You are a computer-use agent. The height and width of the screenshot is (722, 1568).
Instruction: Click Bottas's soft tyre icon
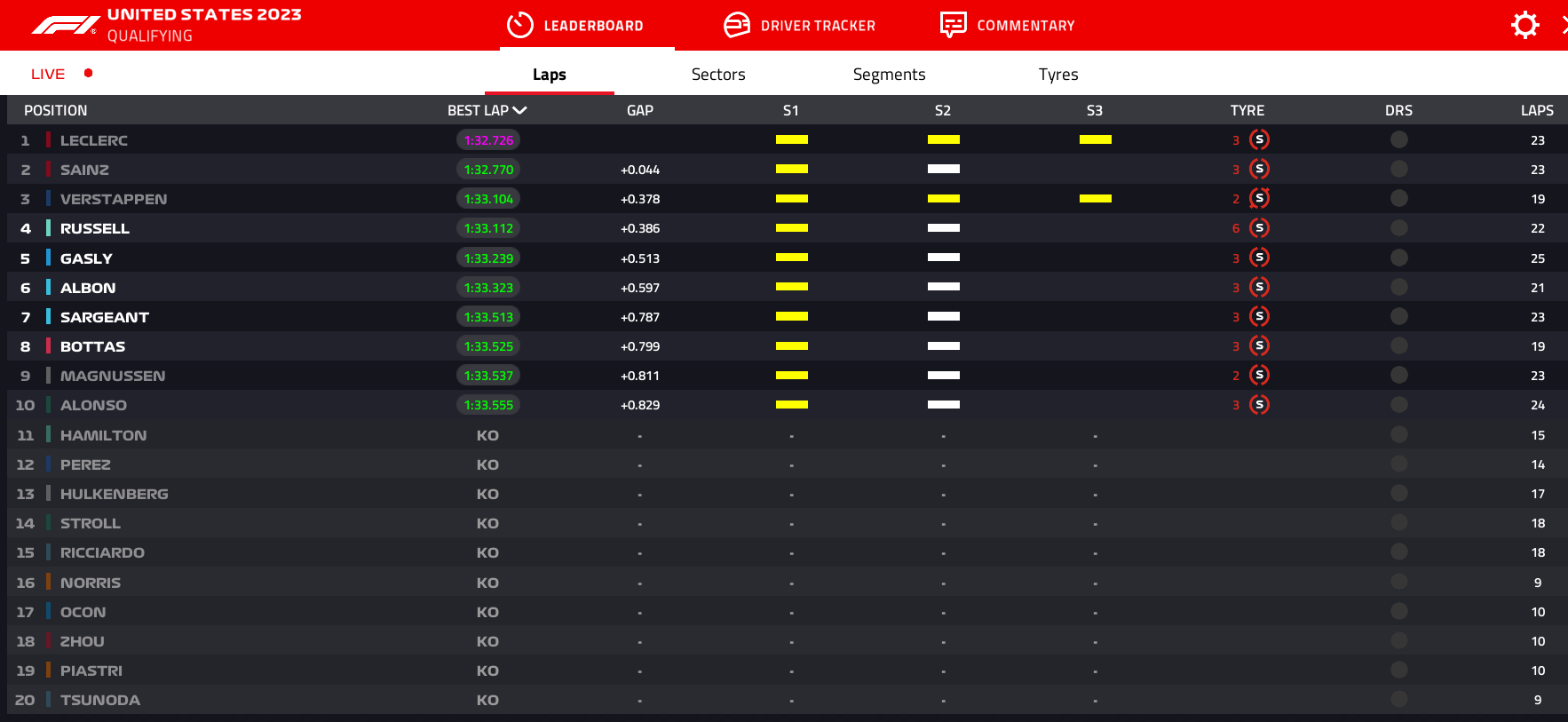[1259, 345]
